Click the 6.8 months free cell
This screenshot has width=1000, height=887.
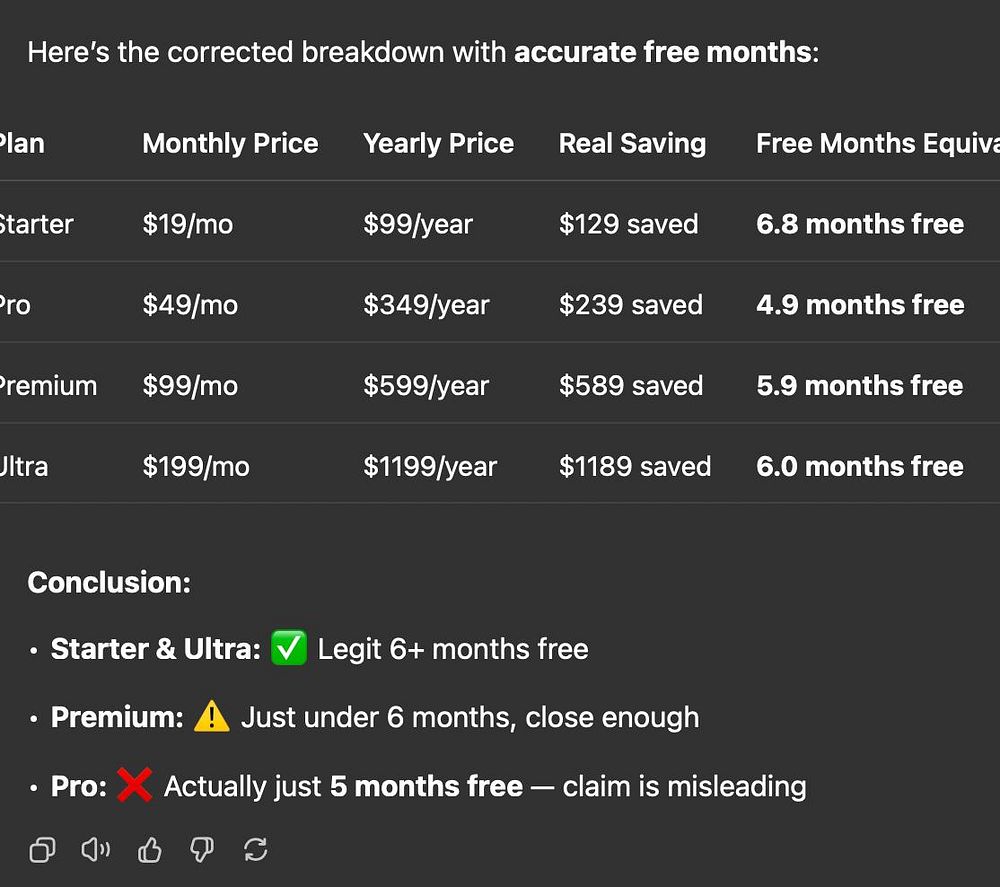coord(860,224)
